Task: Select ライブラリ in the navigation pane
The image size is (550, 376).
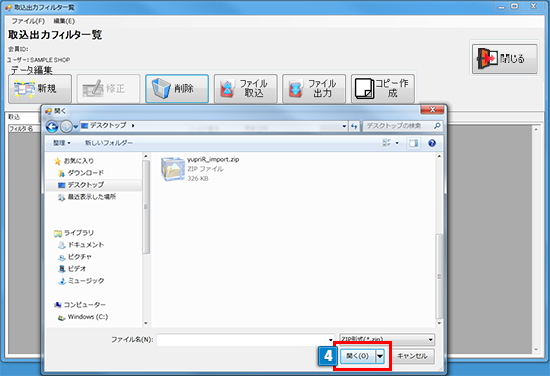Action: pos(74,233)
